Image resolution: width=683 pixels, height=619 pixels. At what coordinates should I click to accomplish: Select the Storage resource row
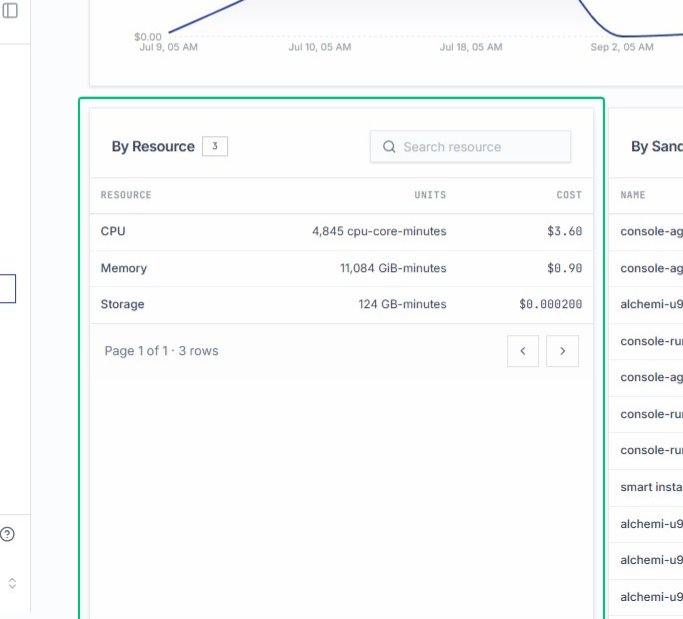341,304
